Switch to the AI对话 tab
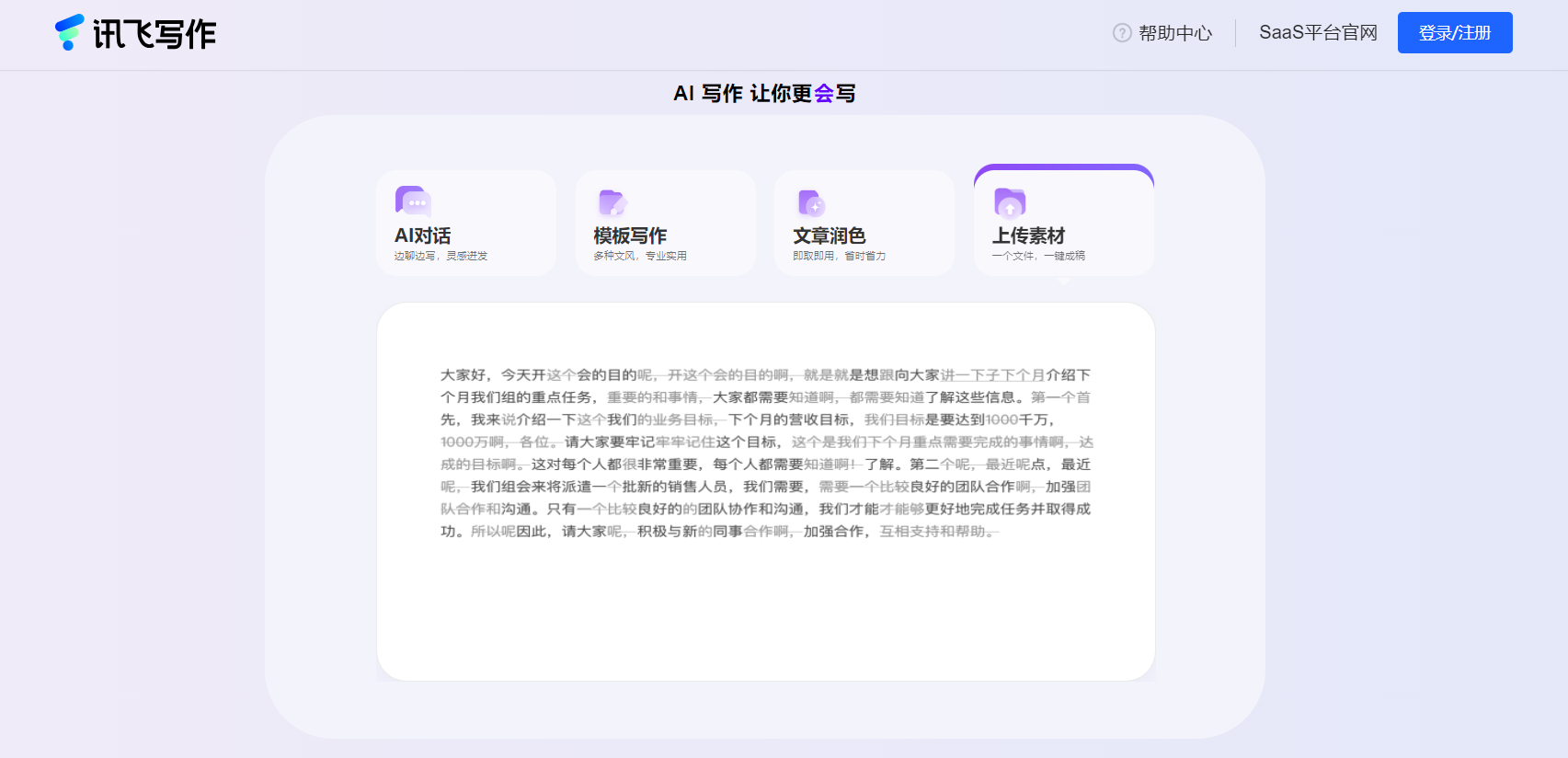 pyautogui.click(x=466, y=223)
